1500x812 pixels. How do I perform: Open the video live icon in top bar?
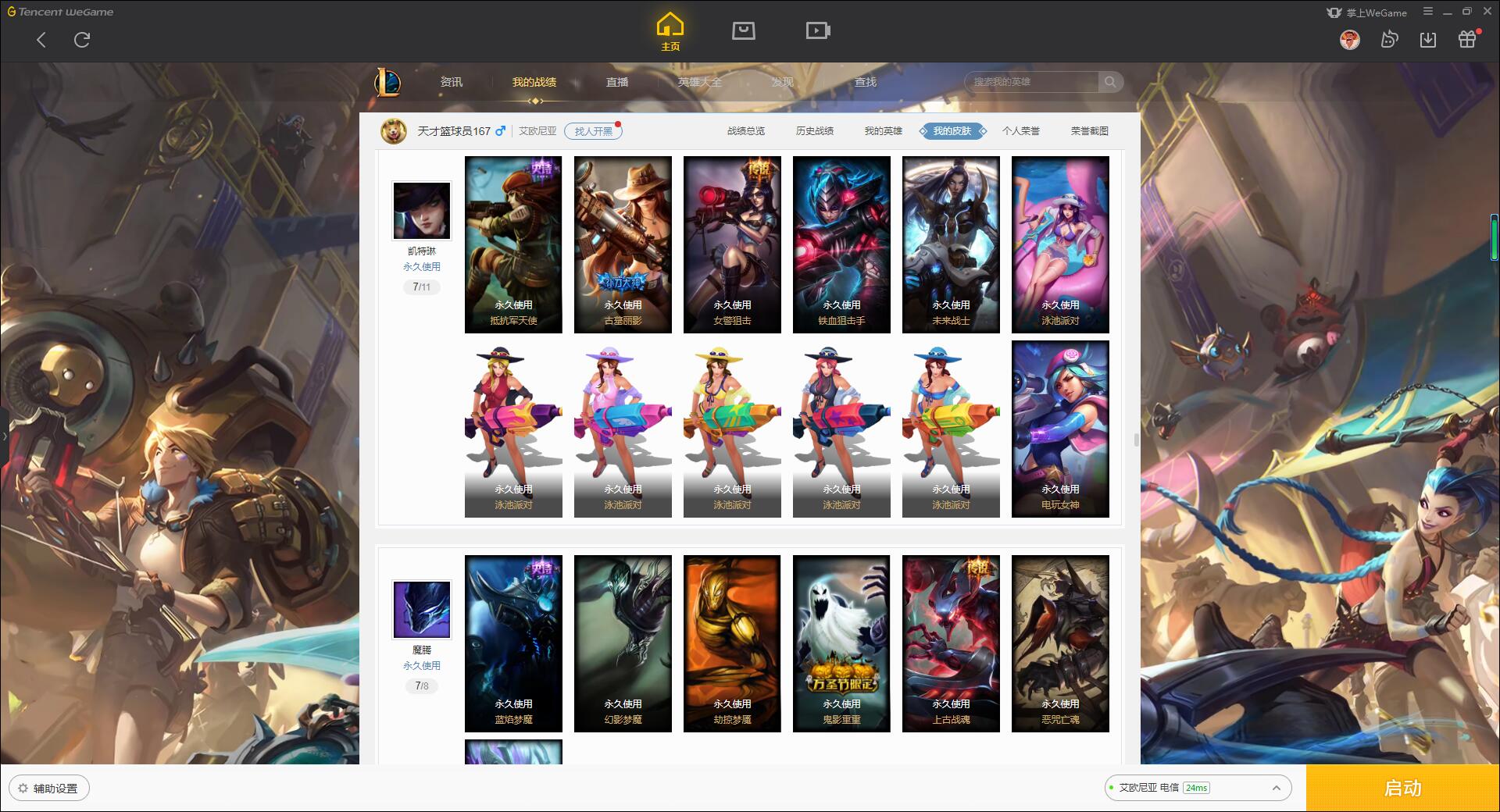coord(818,31)
